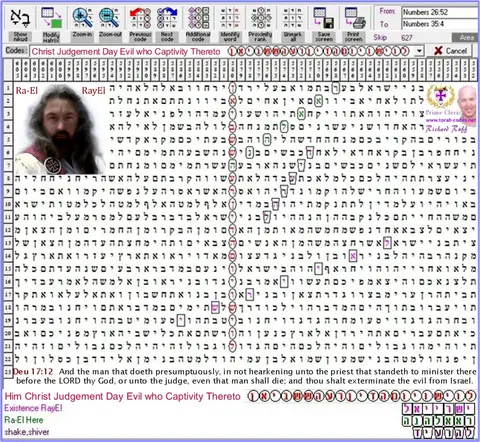Image resolution: width=480 pixels, height=442 pixels.
Task: Open the Modify matrix tool
Action: coord(52,18)
